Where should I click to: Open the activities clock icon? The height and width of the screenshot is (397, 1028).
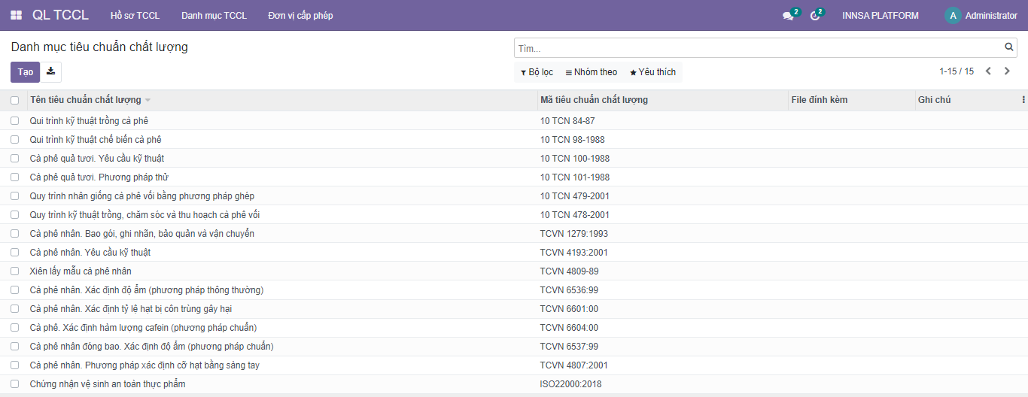(815, 16)
